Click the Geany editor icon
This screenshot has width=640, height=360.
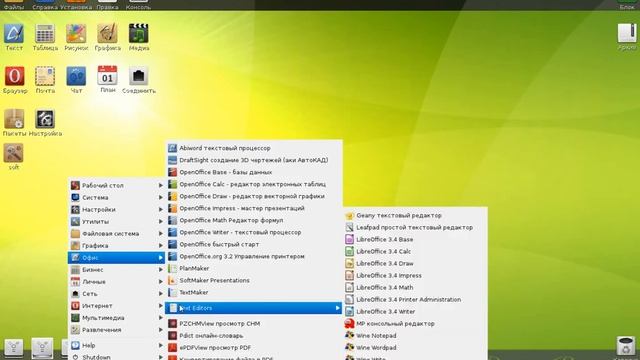[349, 216]
